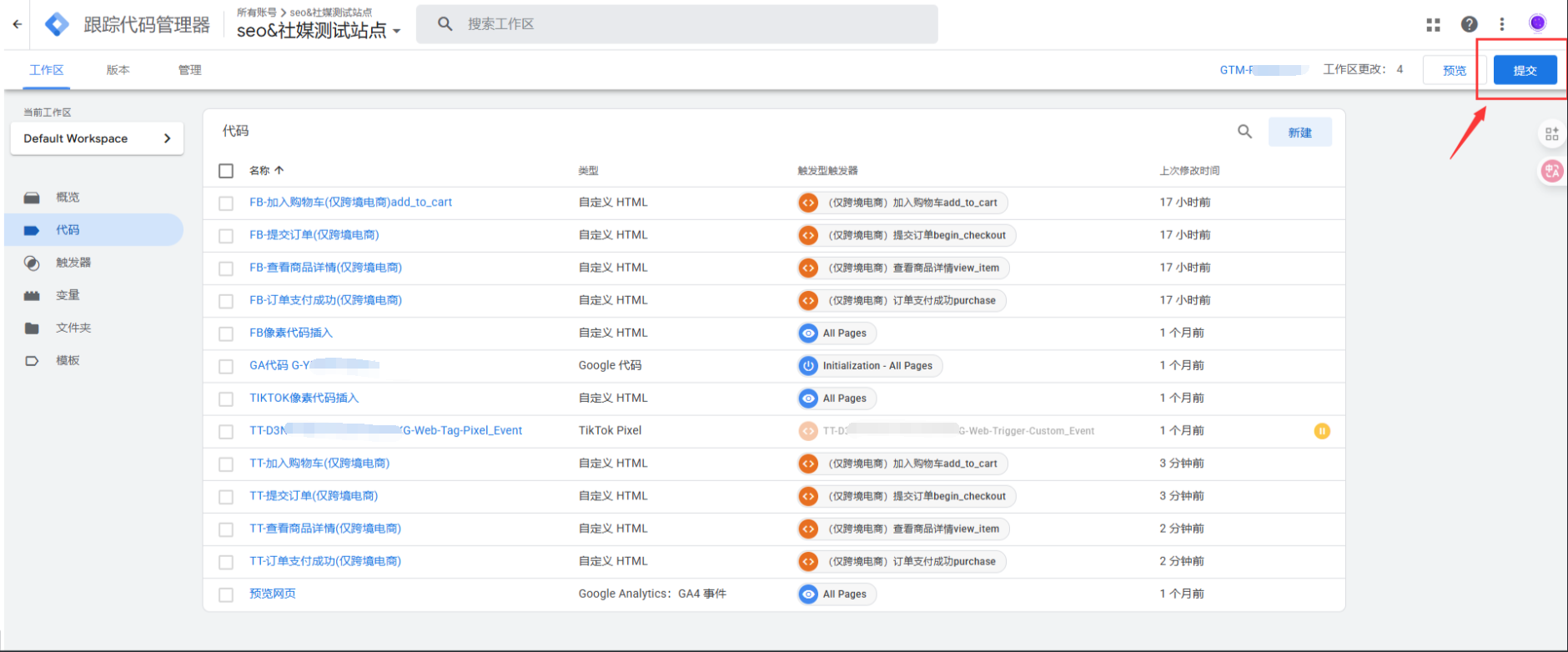This screenshot has height=652, width=1568.
Task: Check the FB像素代码插入 row checkbox
Action: [x=226, y=334]
